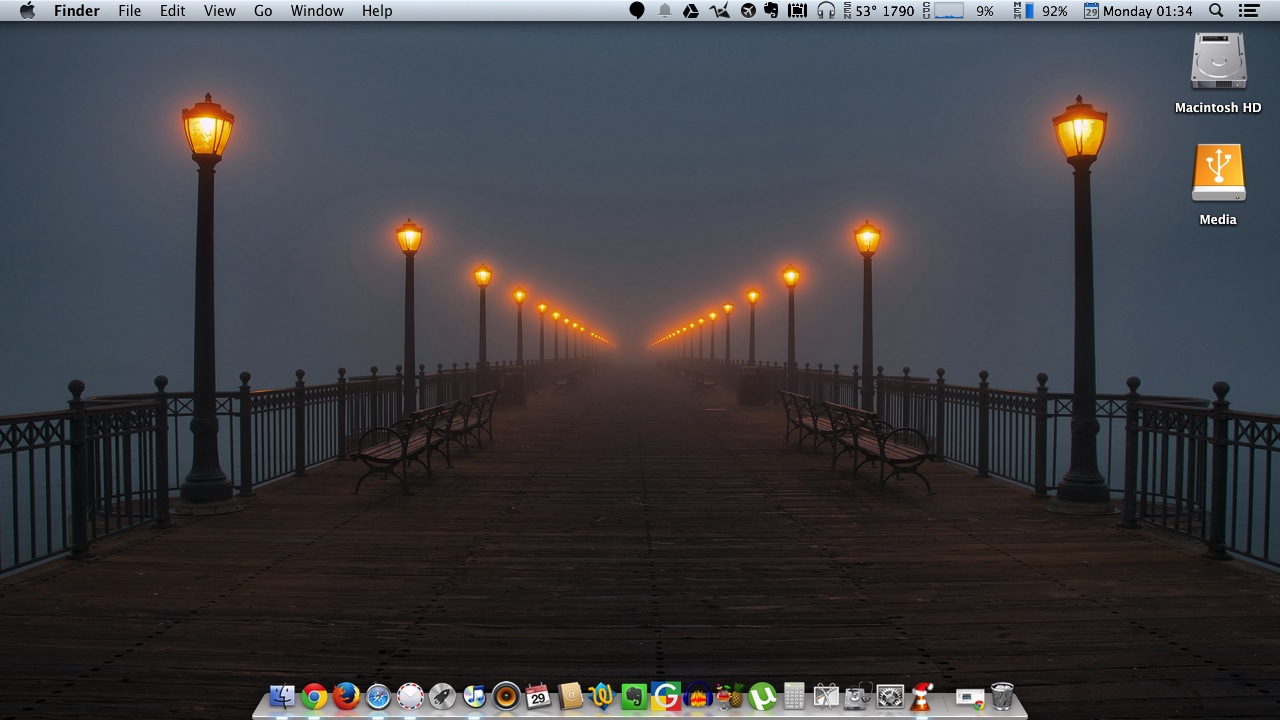Toggle notifications via the bell menu bar icon

click(665, 11)
